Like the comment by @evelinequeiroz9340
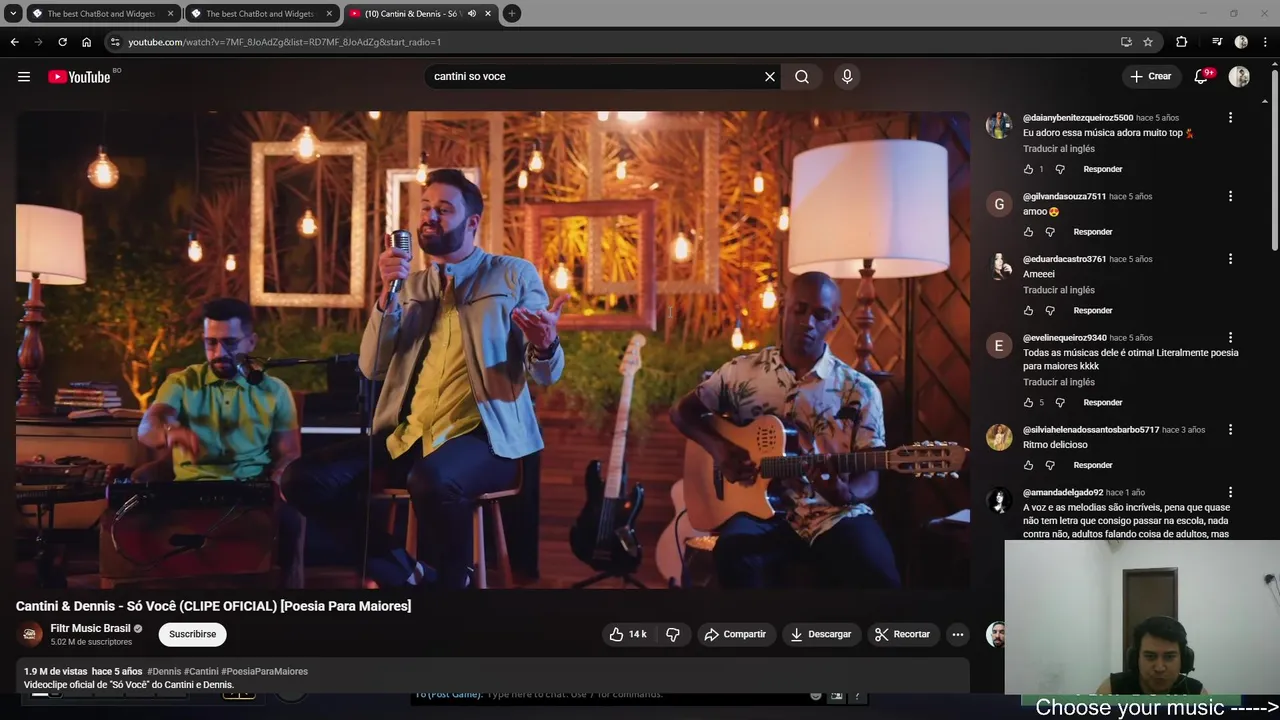This screenshot has height=720, width=1280. pyautogui.click(x=1028, y=402)
